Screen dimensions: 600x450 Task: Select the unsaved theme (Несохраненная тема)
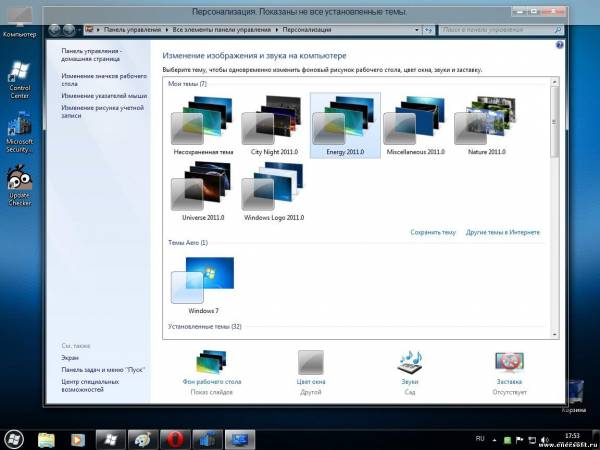pyautogui.click(x=203, y=125)
